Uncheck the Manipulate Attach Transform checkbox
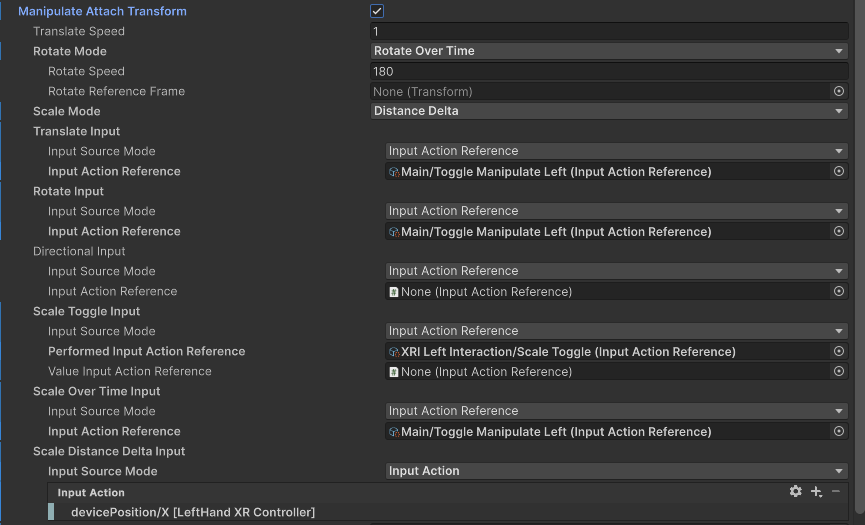This screenshot has height=525, width=865. coord(377,11)
